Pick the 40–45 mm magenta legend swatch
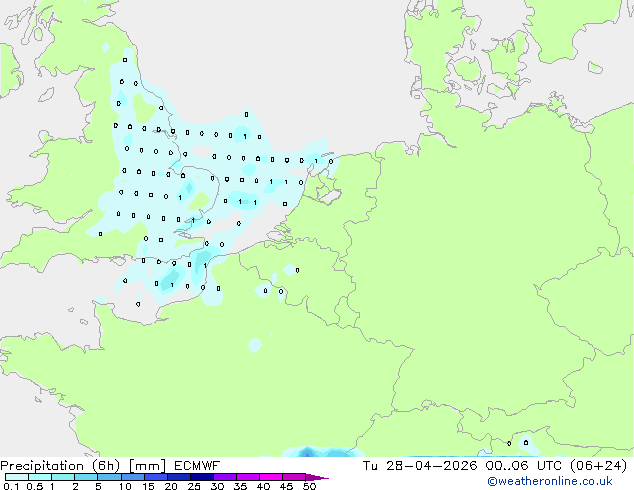 pyautogui.click(x=271, y=477)
